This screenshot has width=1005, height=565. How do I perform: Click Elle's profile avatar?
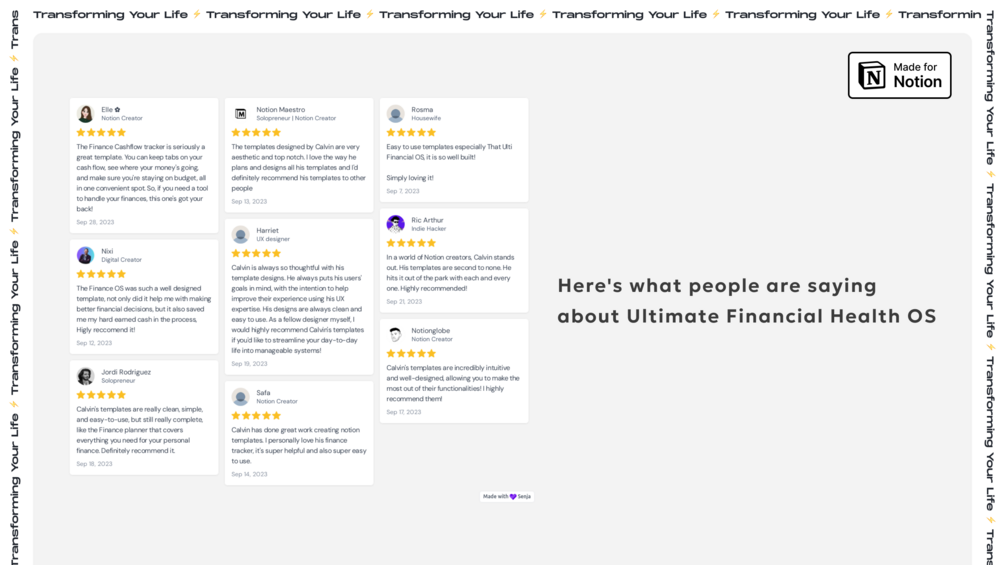pyautogui.click(x=85, y=114)
